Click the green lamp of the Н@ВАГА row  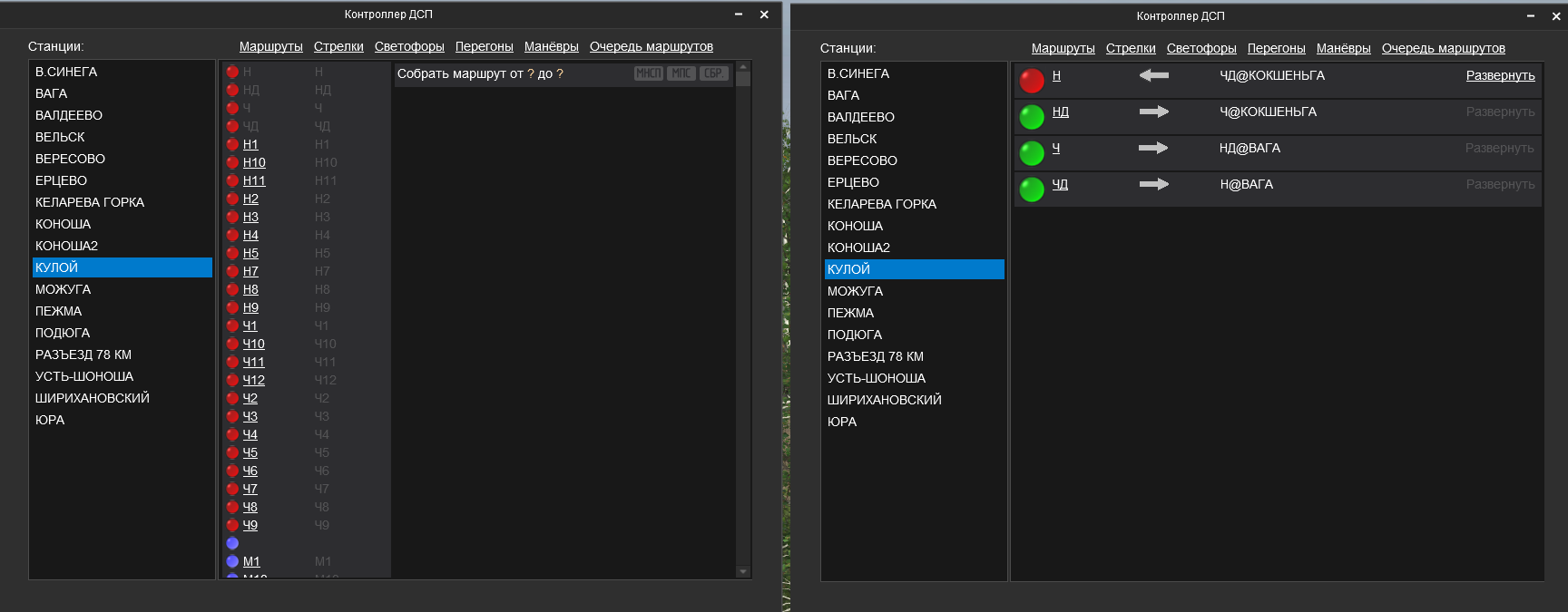coord(1032,189)
